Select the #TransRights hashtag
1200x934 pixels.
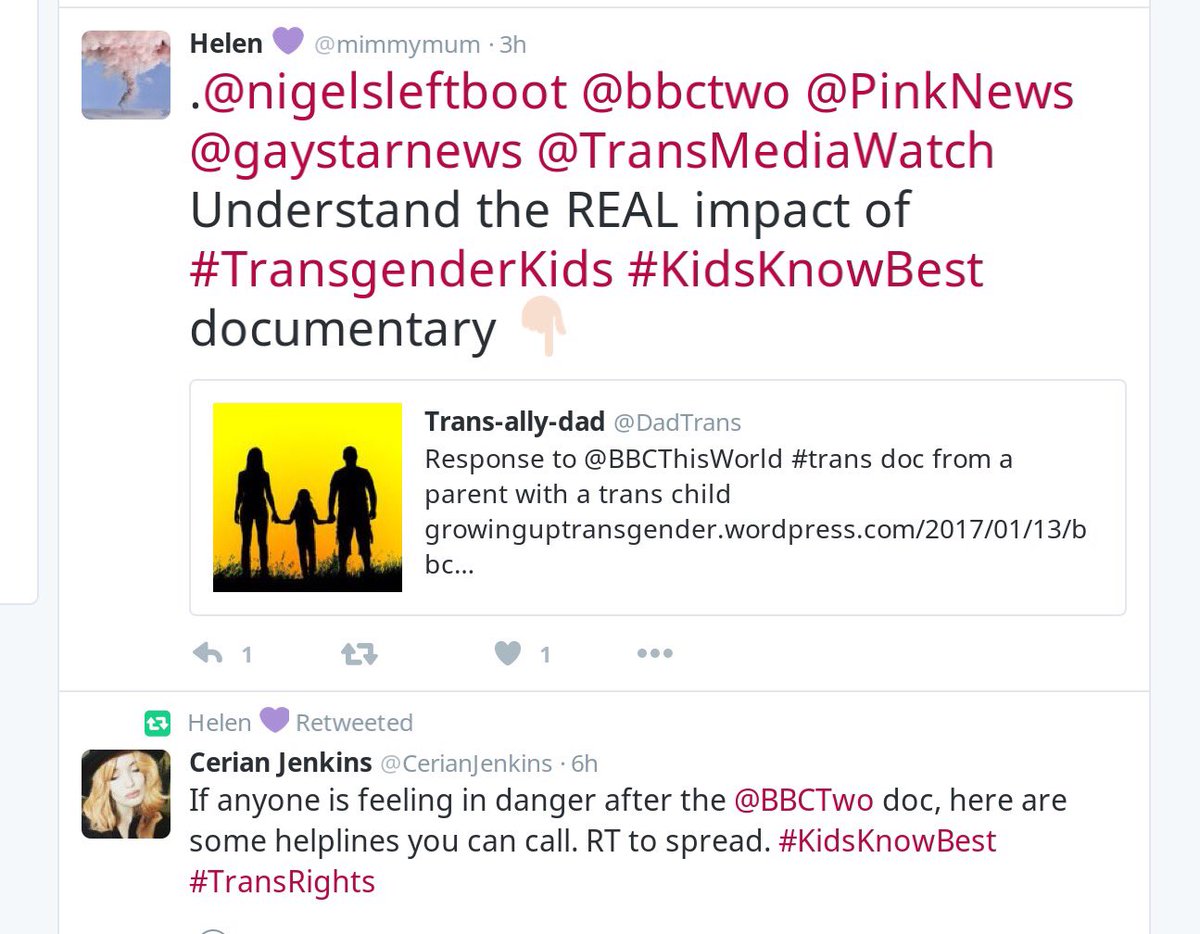pos(282,881)
